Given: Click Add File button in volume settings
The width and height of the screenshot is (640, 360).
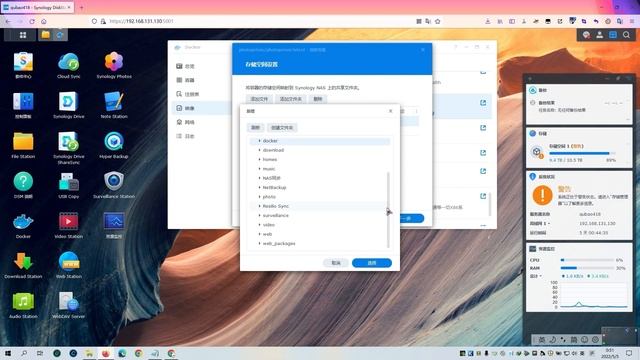Looking at the screenshot, I should coord(259,99).
